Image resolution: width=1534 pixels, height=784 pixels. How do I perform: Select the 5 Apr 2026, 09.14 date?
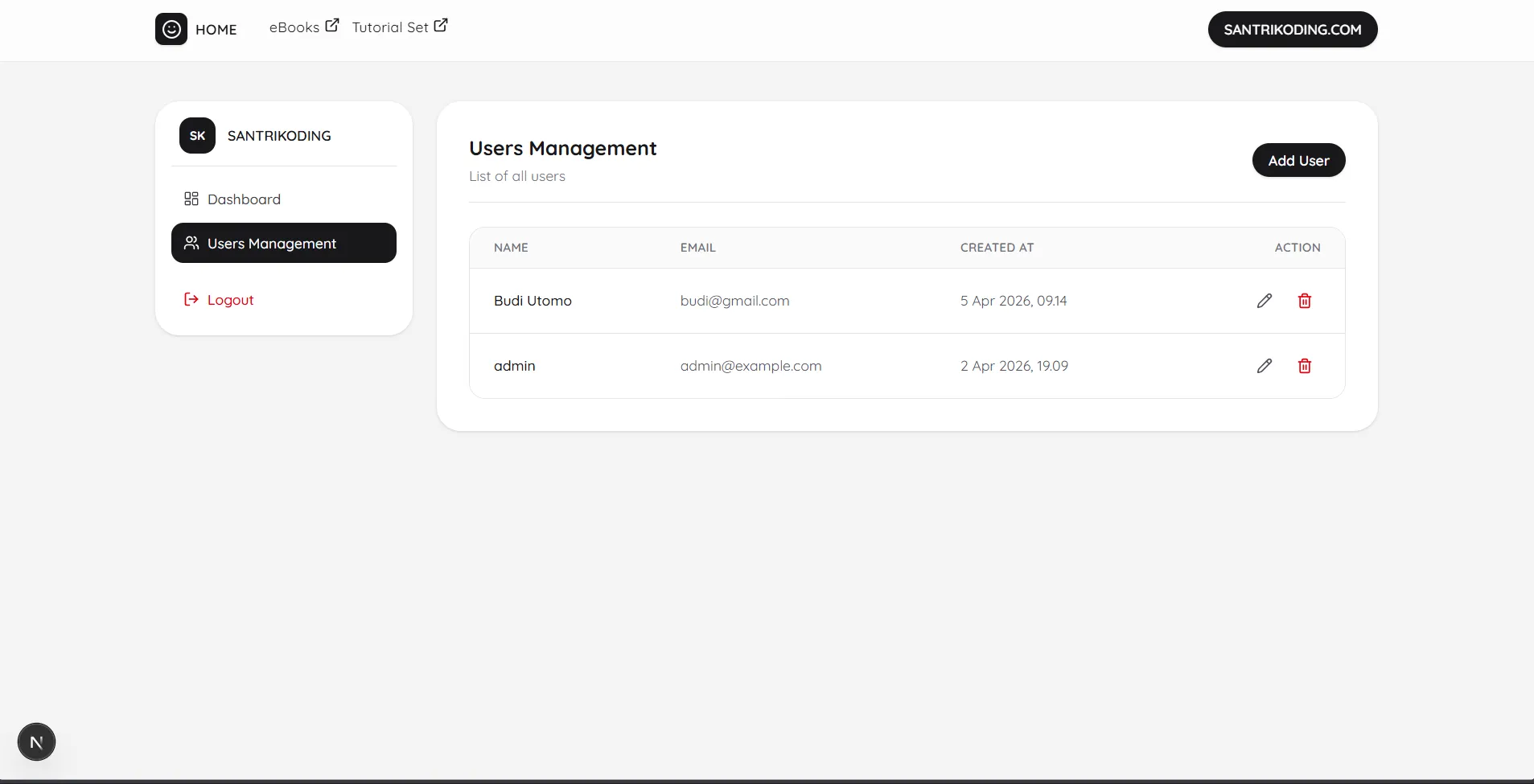coord(1014,301)
